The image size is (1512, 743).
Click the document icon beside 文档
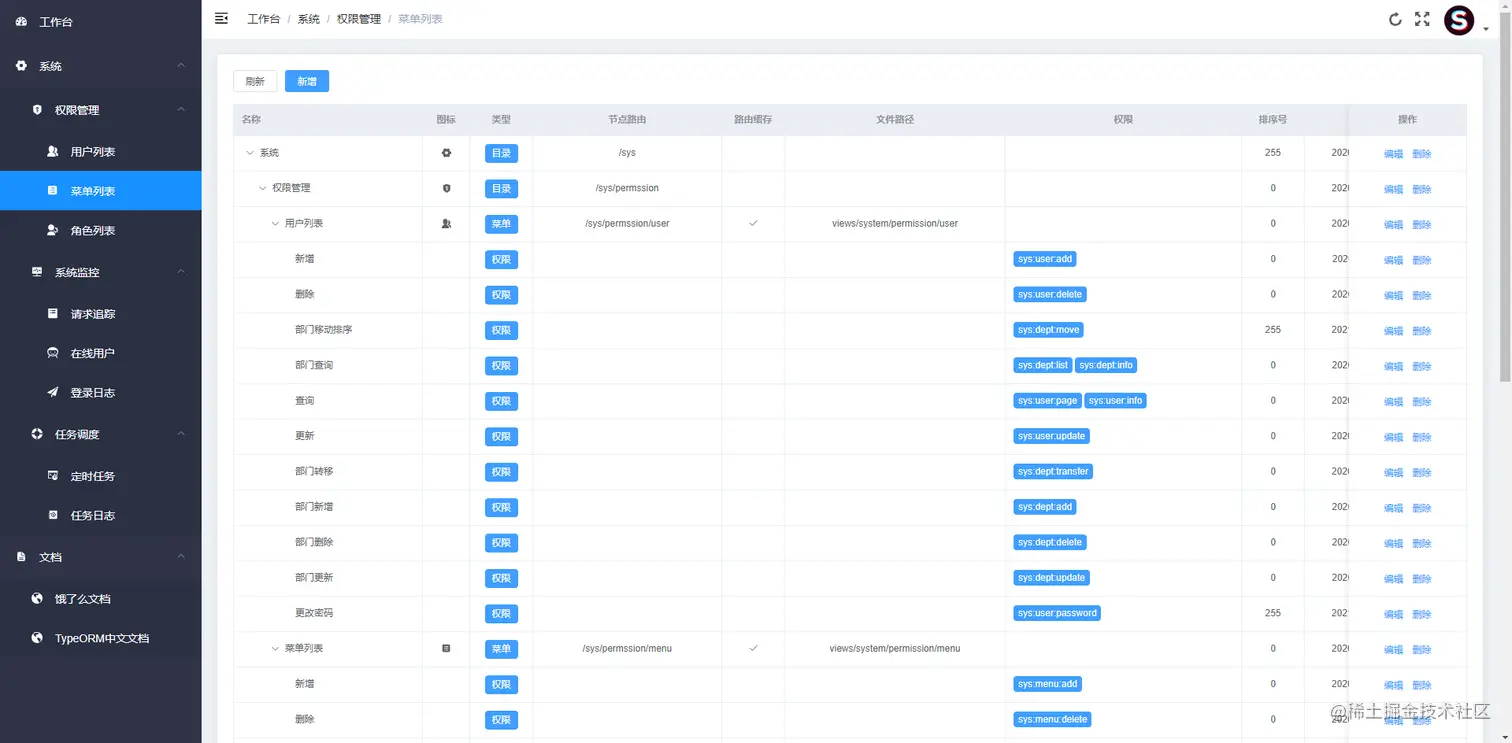[x=22, y=557]
